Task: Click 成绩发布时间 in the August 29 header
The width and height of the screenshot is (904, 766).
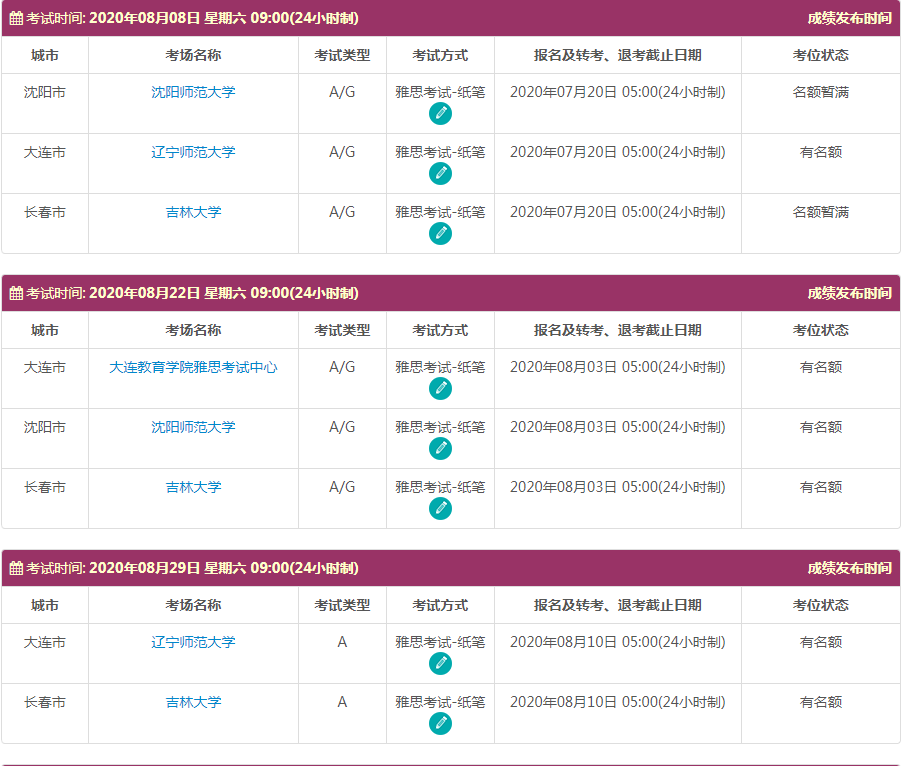Action: click(849, 568)
